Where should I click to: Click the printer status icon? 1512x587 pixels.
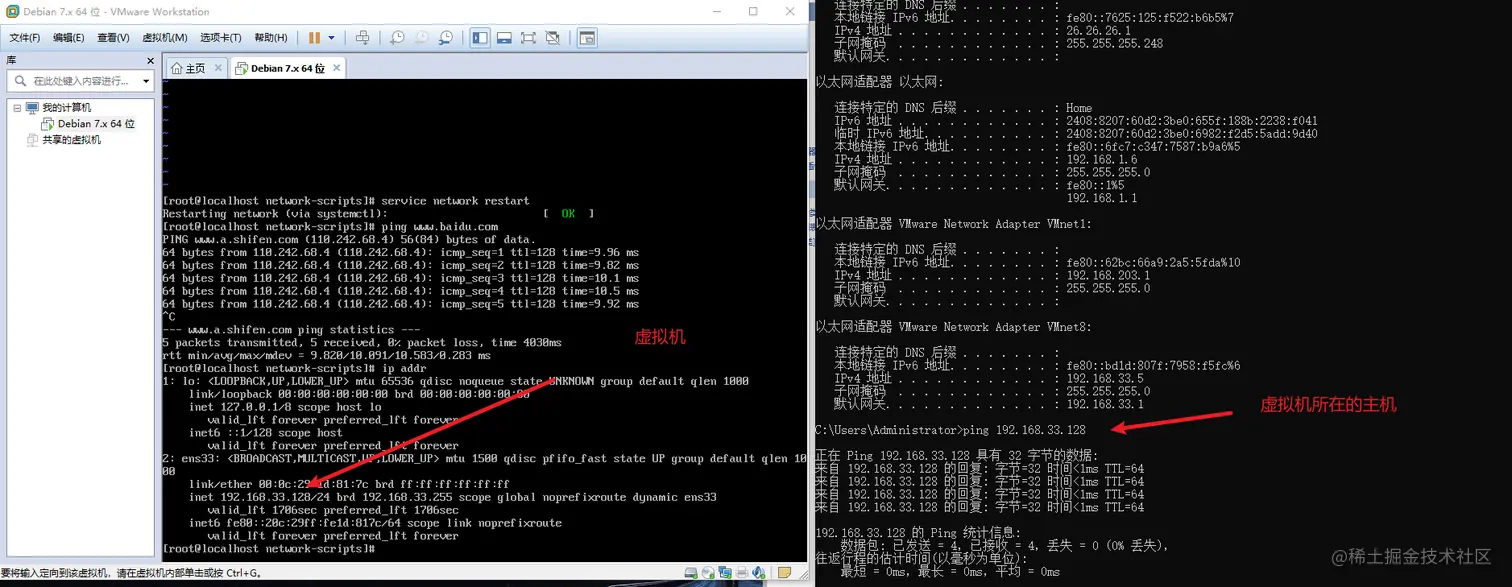point(742,573)
